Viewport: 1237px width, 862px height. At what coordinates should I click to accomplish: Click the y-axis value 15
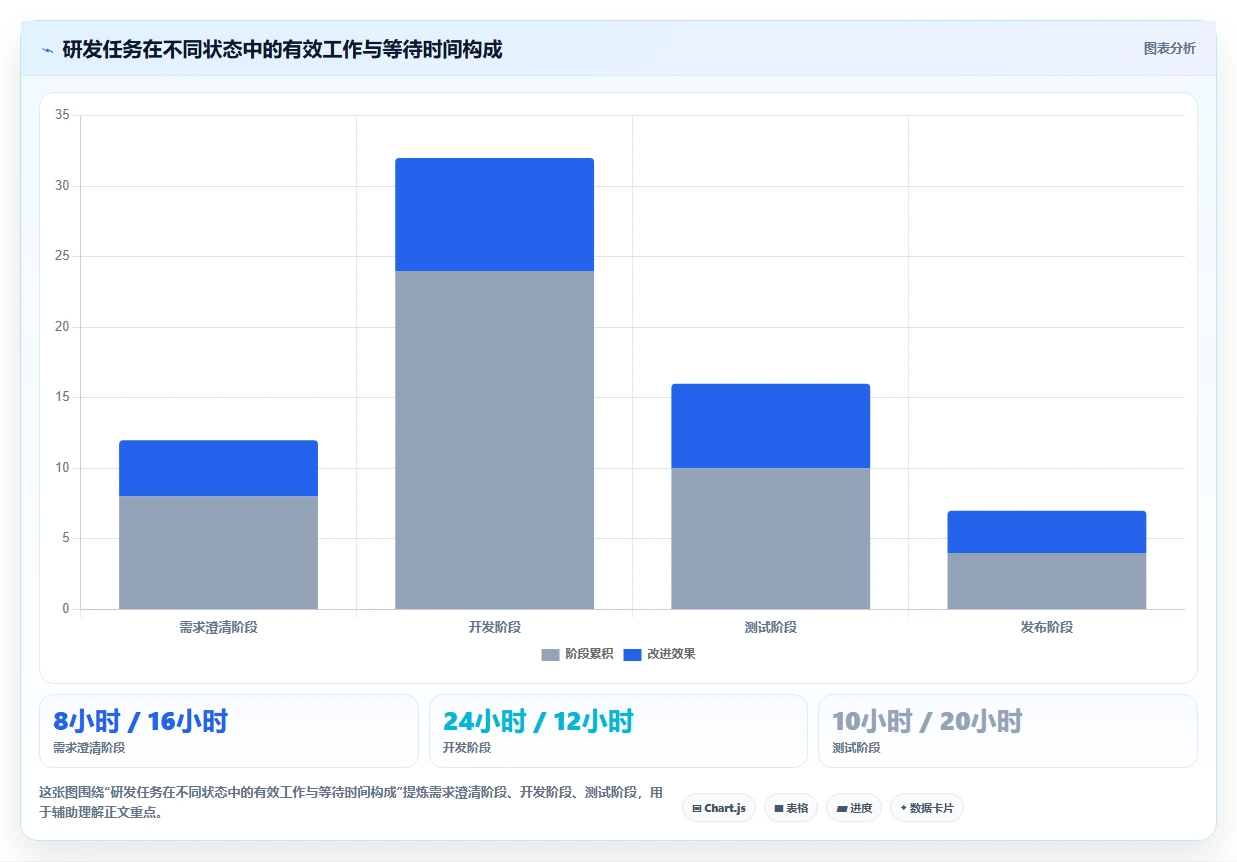(62, 397)
